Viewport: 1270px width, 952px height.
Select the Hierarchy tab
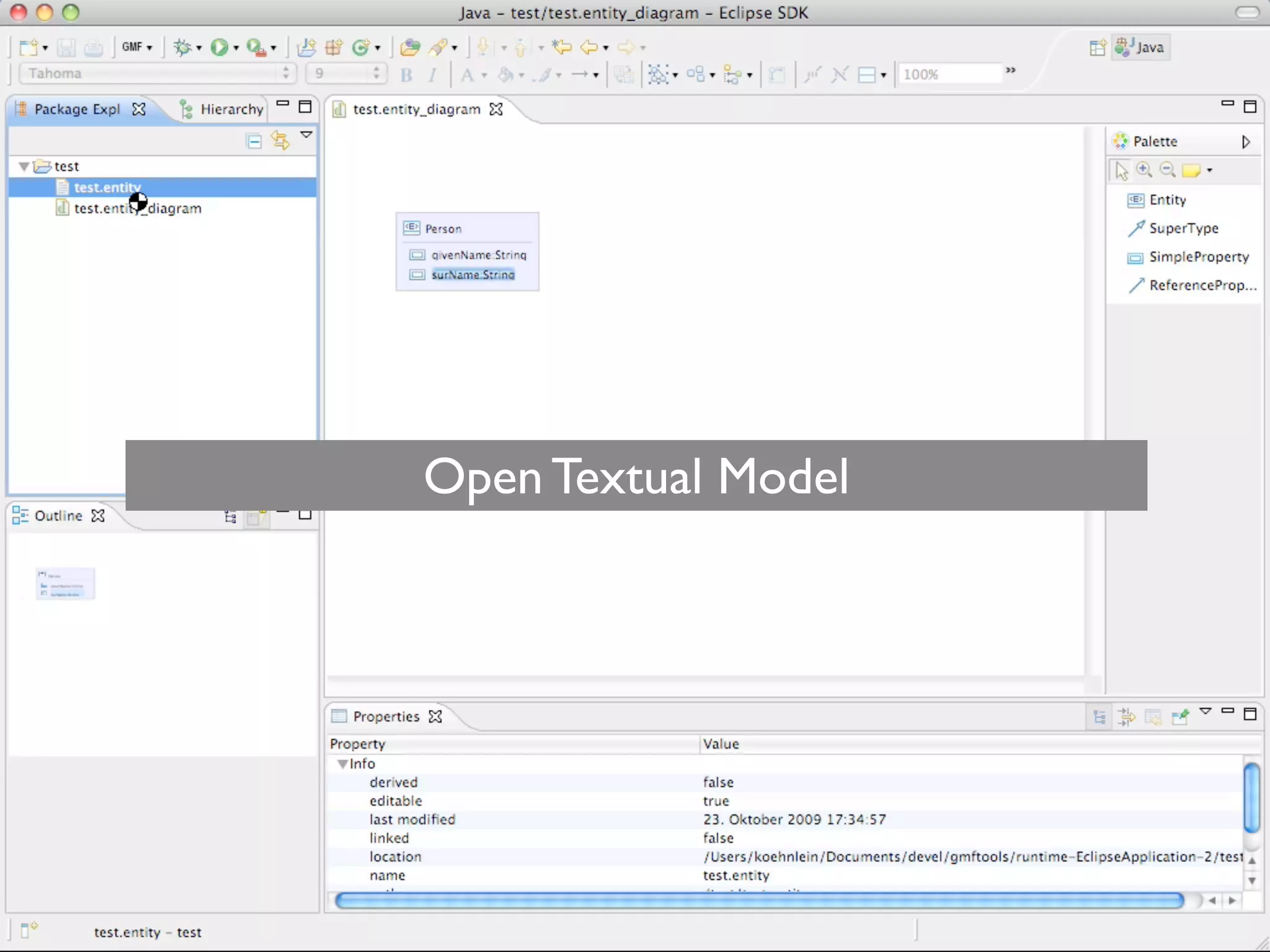click(223, 109)
